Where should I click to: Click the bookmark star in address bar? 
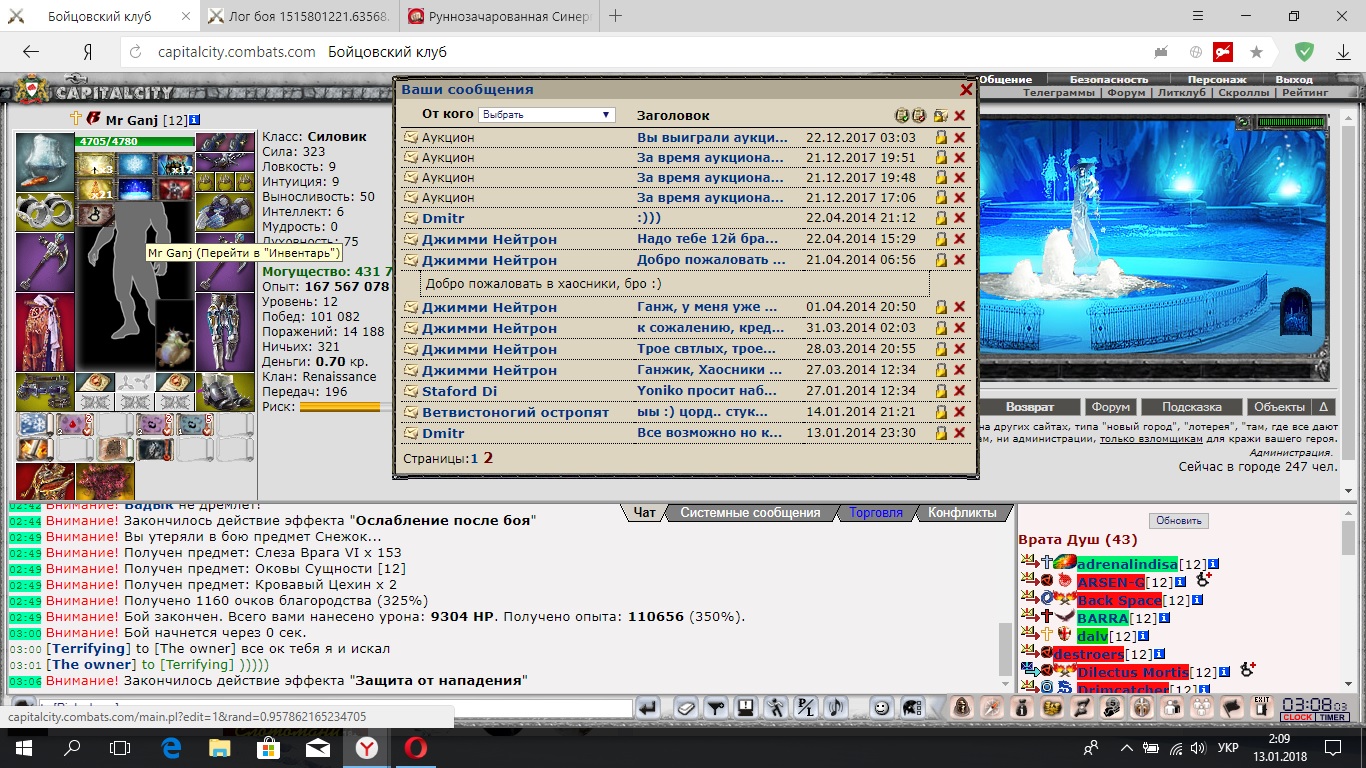click(x=1257, y=52)
